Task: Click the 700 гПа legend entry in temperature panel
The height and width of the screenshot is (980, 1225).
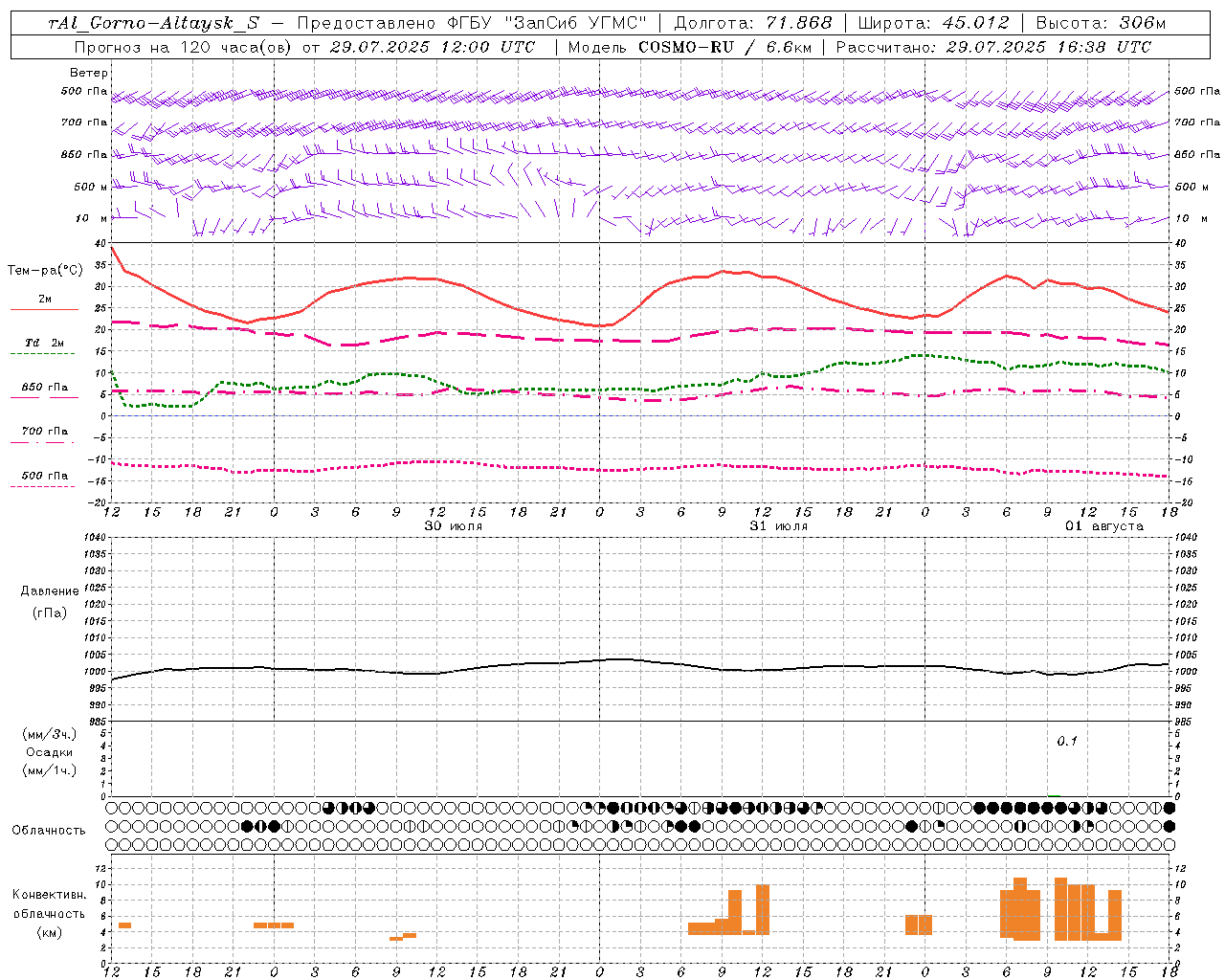Action: 44,432
